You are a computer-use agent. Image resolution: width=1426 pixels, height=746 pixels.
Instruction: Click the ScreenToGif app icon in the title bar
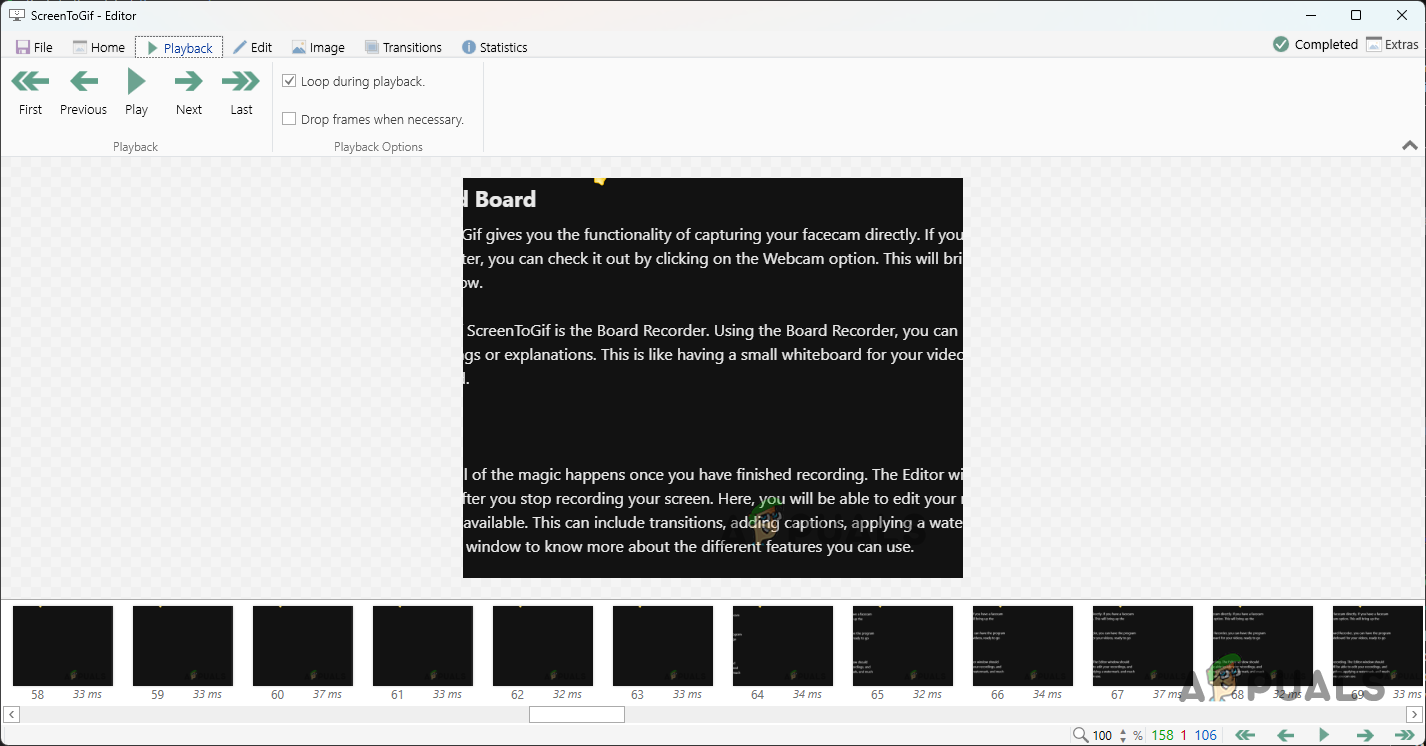(16, 15)
